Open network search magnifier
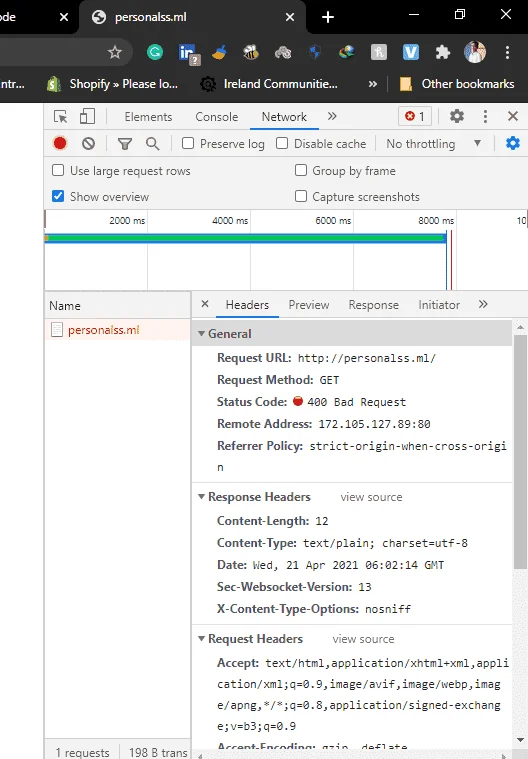This screenshot has width=528, height=759. click(152, 144)
